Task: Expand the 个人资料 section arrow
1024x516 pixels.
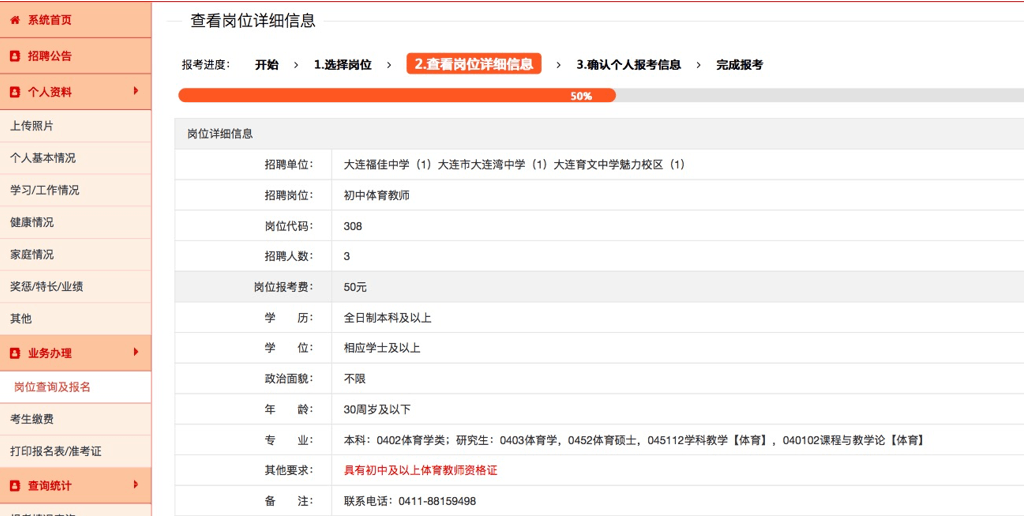Action: pyautogui.click(x=135, y=91)
